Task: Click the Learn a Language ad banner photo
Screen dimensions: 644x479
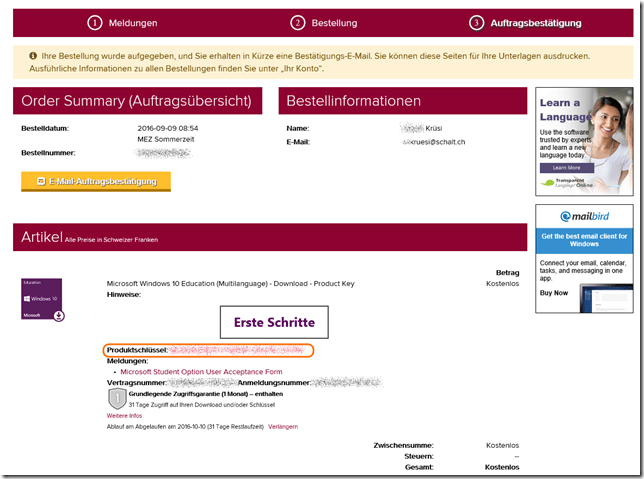Action: click(584, 141)
